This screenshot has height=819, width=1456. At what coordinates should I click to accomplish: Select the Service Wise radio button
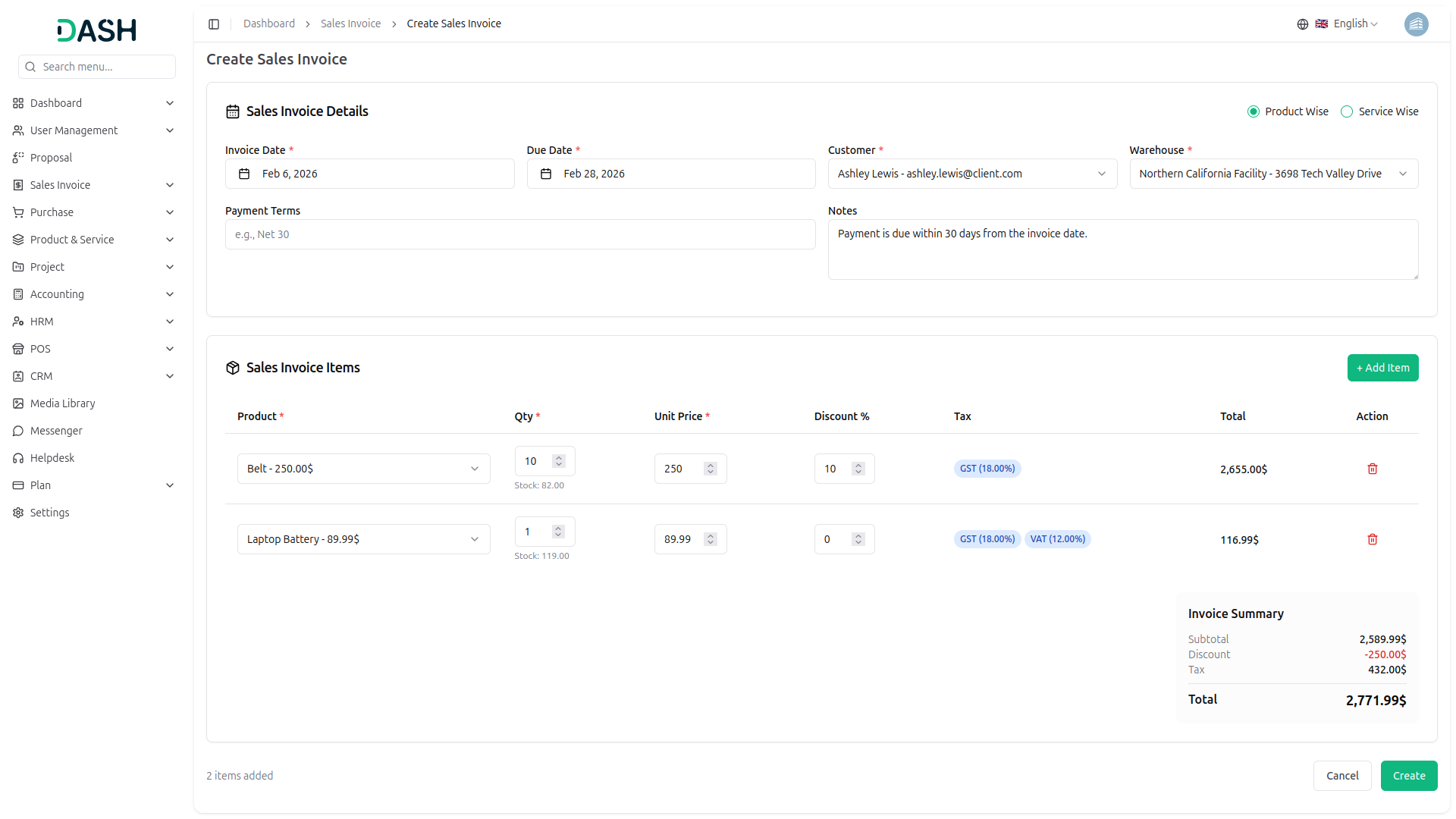click(1347, 111)
